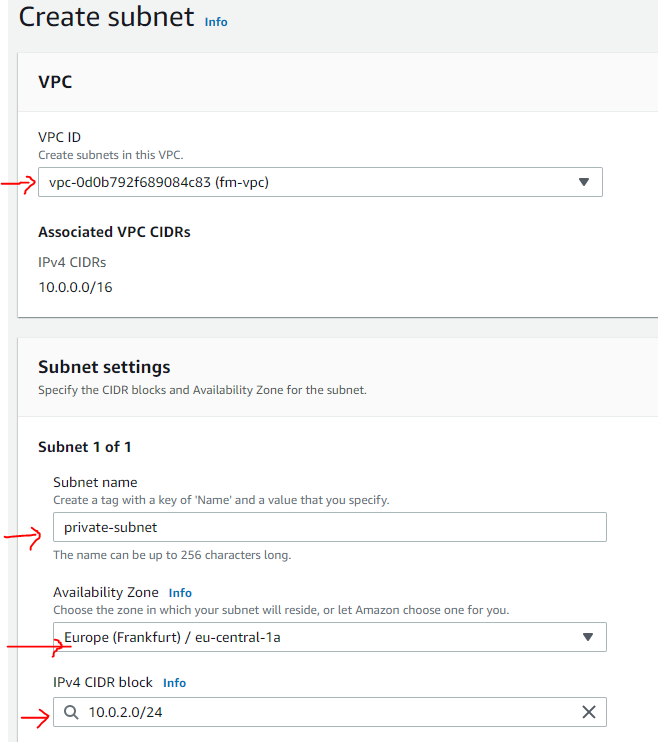Click the Subnet settings section heading

(x=104, y=367)
